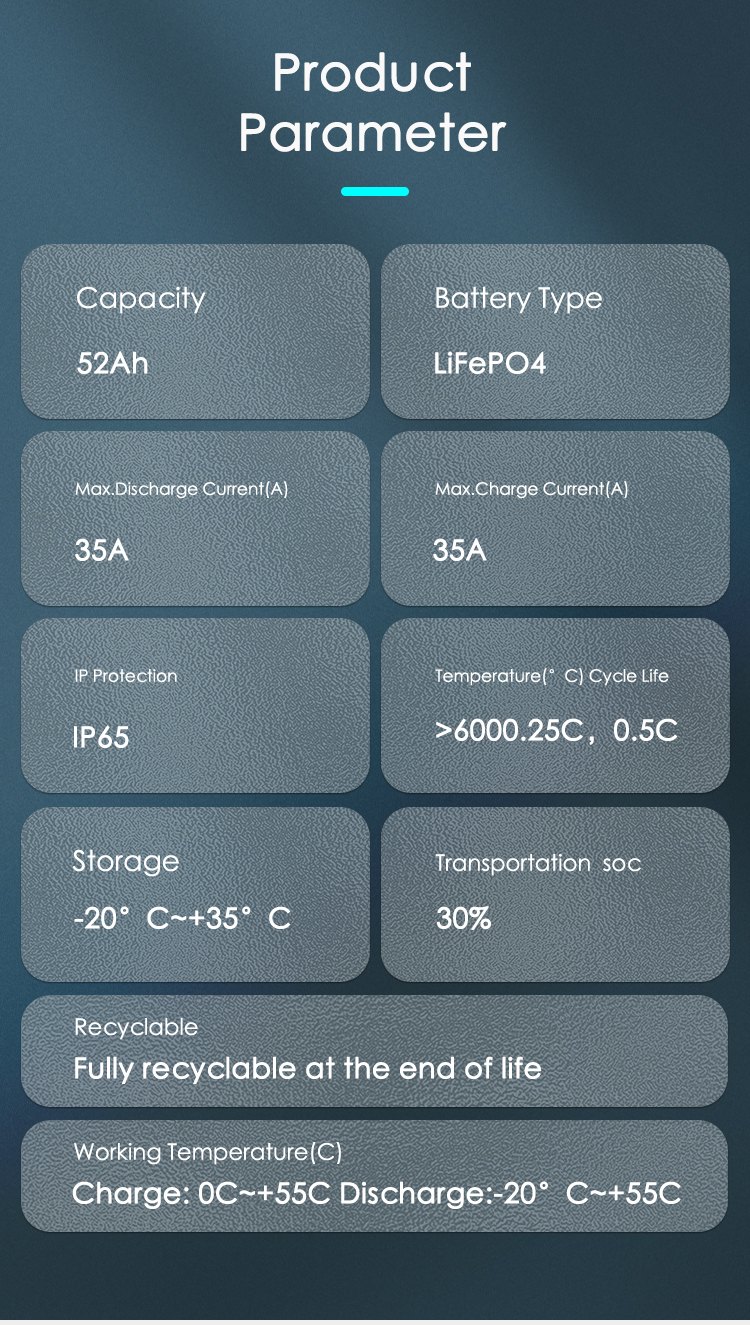The image size is (750, 1325).
Task: Select the storage temperature range value
Action: tap(182, 918)
